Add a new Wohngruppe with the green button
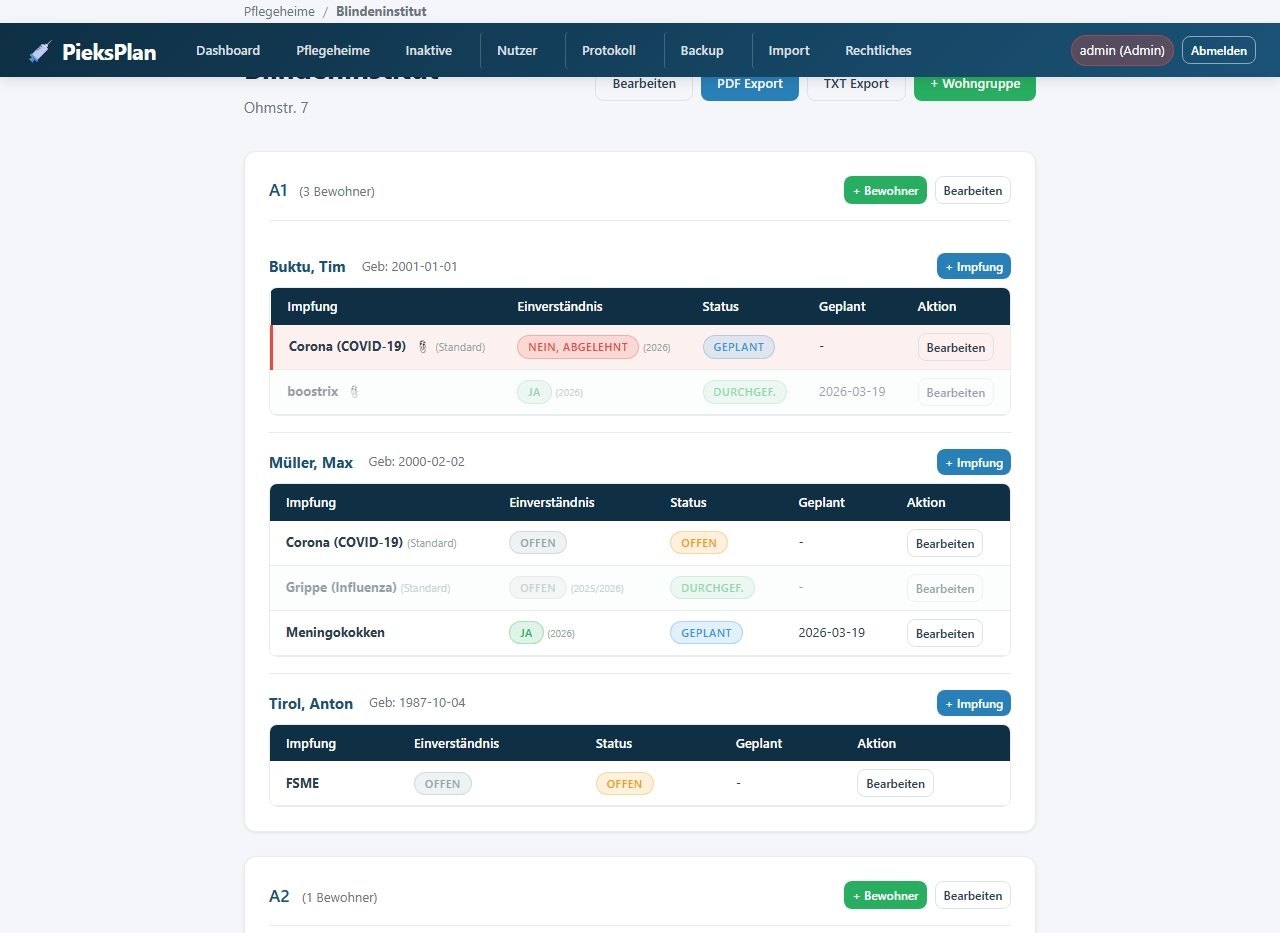Image resolution: width=1280 pixels, height=933 pixels. (x=974, y=84)
